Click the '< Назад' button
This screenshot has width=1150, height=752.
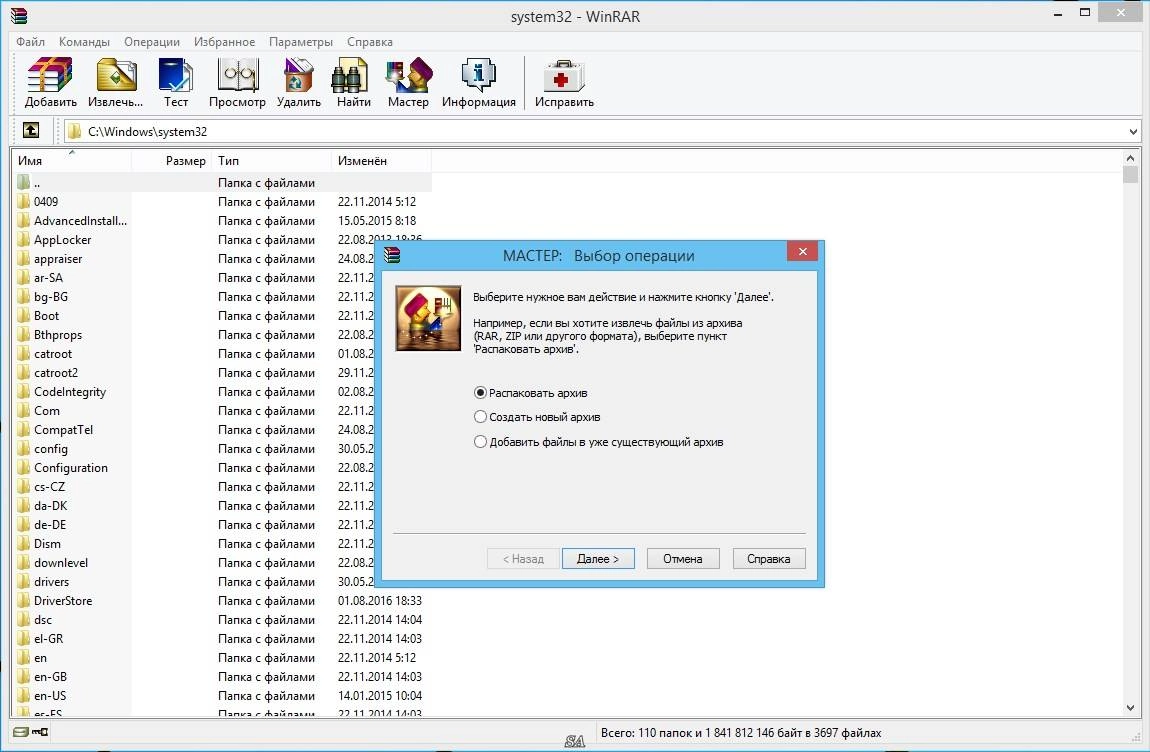[x=523, y=558]
